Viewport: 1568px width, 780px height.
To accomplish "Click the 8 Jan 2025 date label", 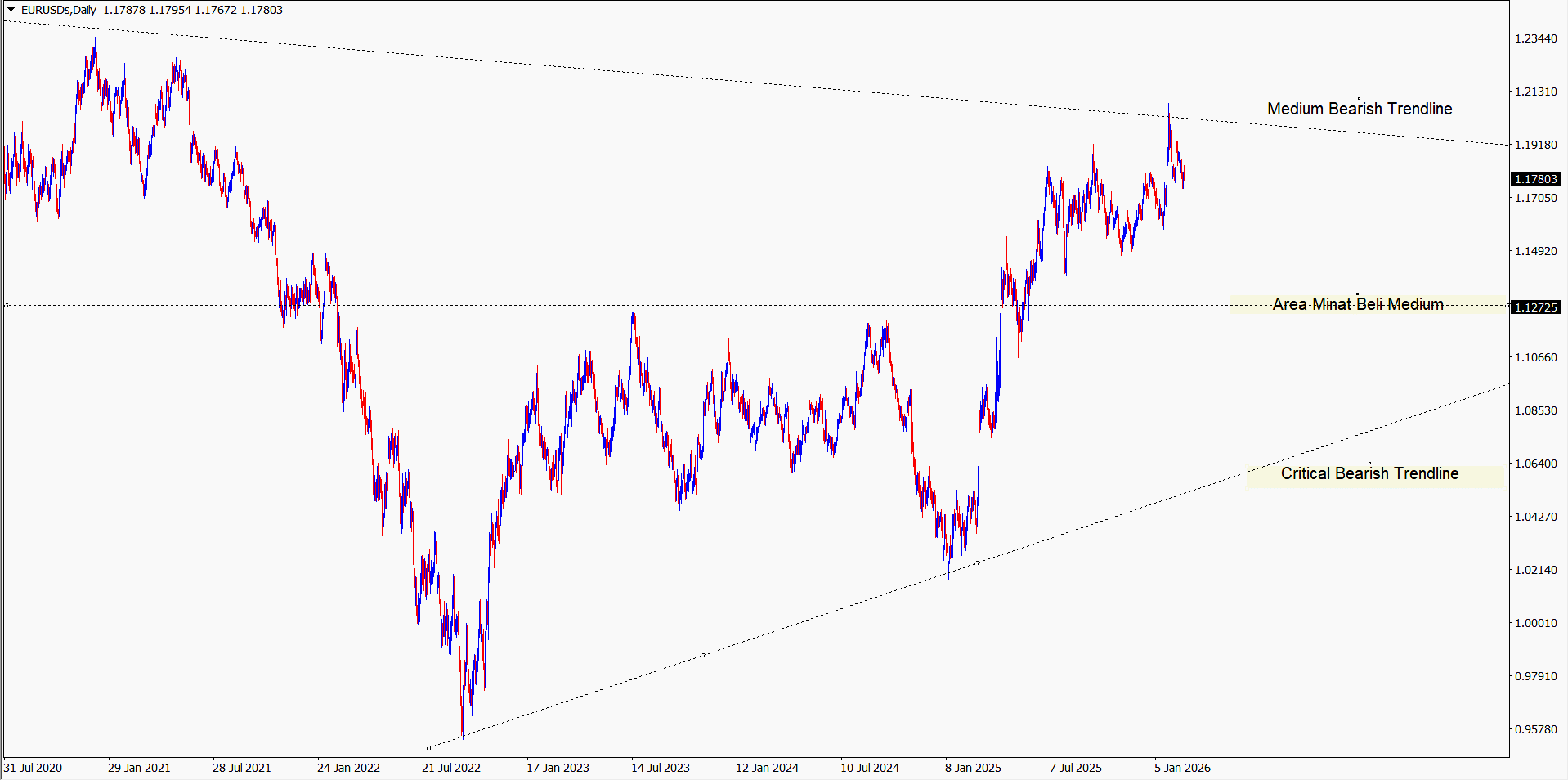I will 973,768.
